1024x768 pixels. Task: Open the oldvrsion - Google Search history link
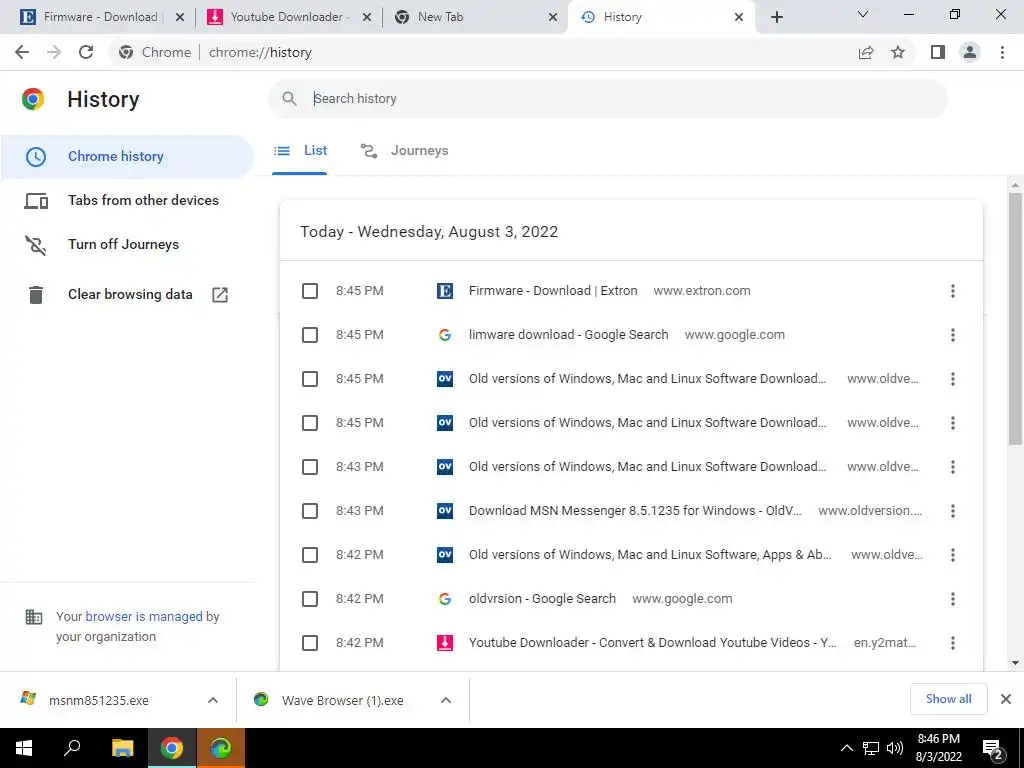pos(542,599)
